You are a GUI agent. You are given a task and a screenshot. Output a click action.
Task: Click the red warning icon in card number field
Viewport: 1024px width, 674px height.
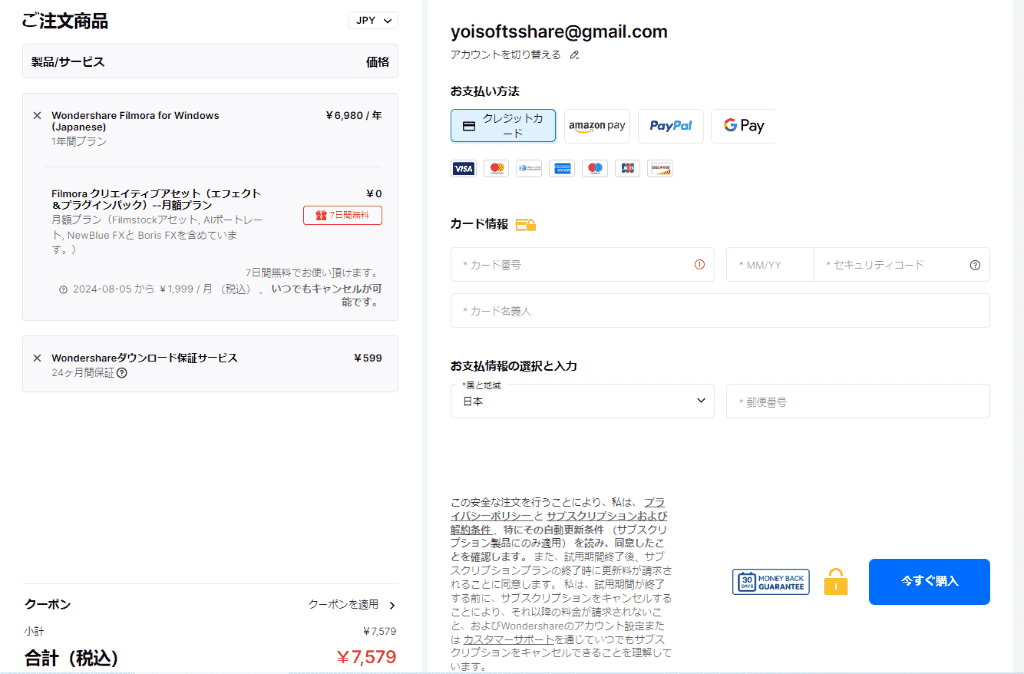pos(699,265)
